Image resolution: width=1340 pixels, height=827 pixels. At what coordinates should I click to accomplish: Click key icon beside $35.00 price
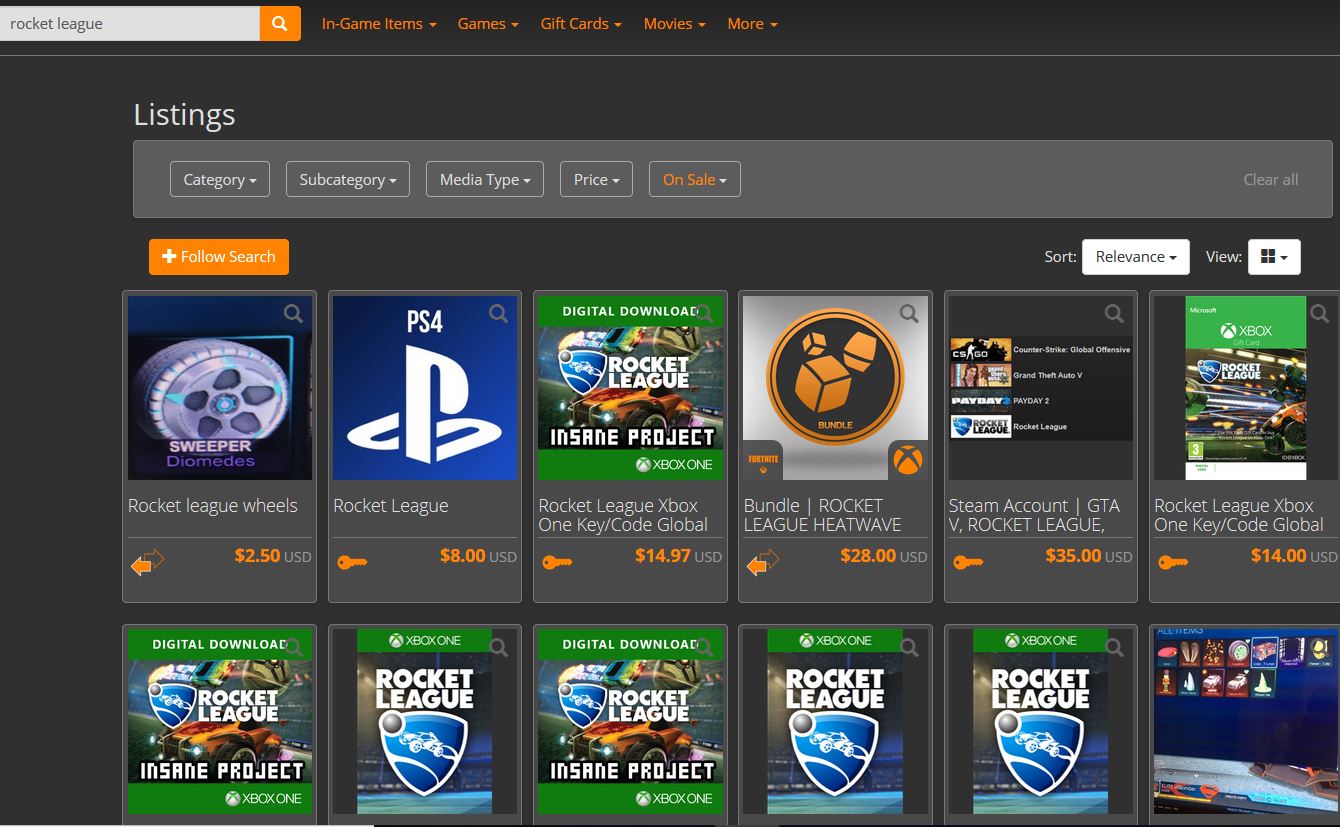click(x=968, y=563)
